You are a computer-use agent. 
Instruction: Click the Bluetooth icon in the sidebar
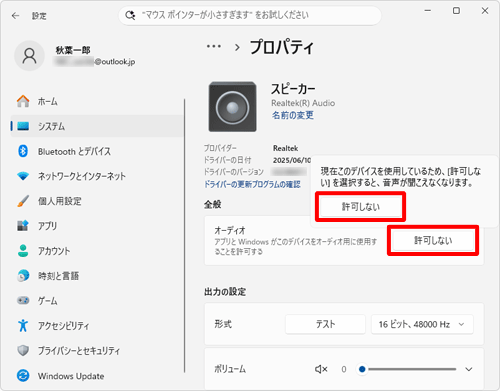(x=23, y=151)
